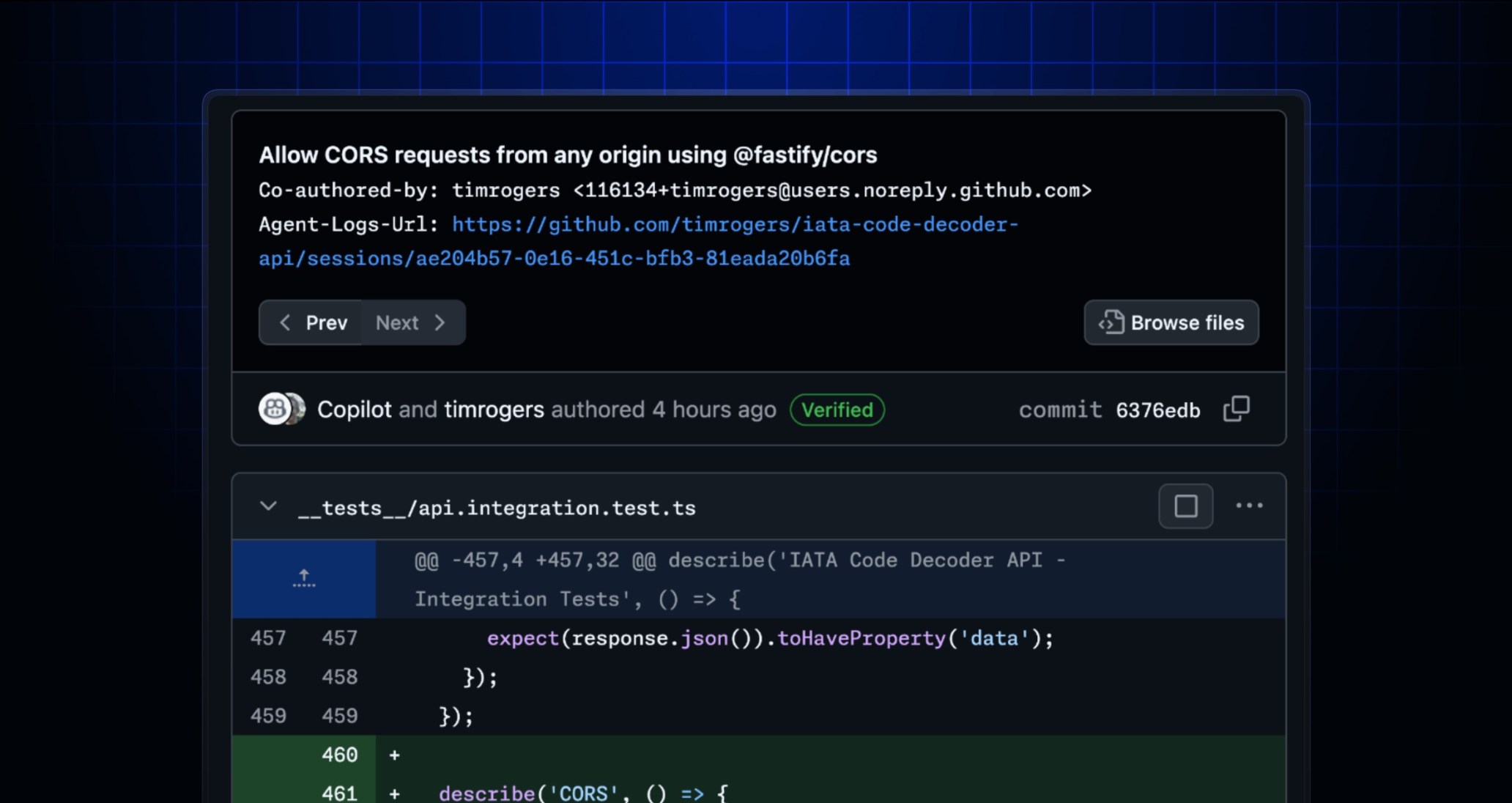The width and height of the screenshot is (1512, 803).
Task: Collapse the api.integration.test.ts file diff
Action: (268, 506)
